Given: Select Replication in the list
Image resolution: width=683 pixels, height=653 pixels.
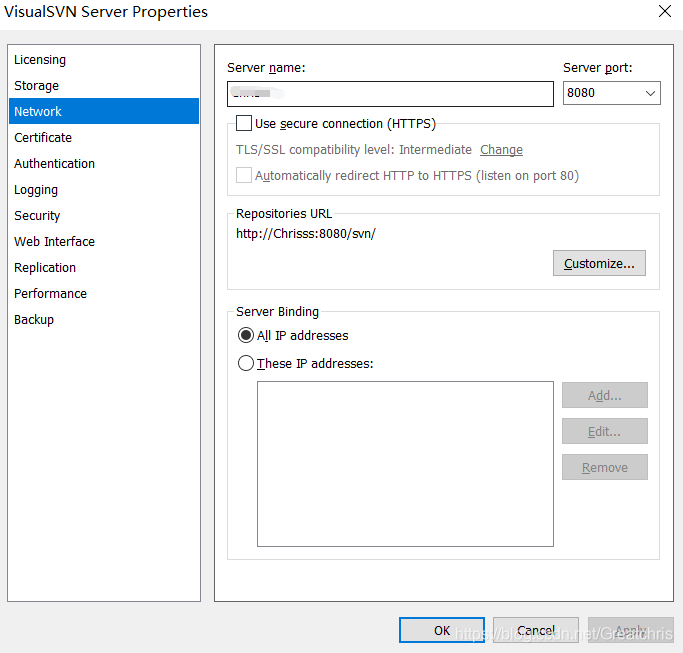Looking at the screenshot, I should coord(104,267).
